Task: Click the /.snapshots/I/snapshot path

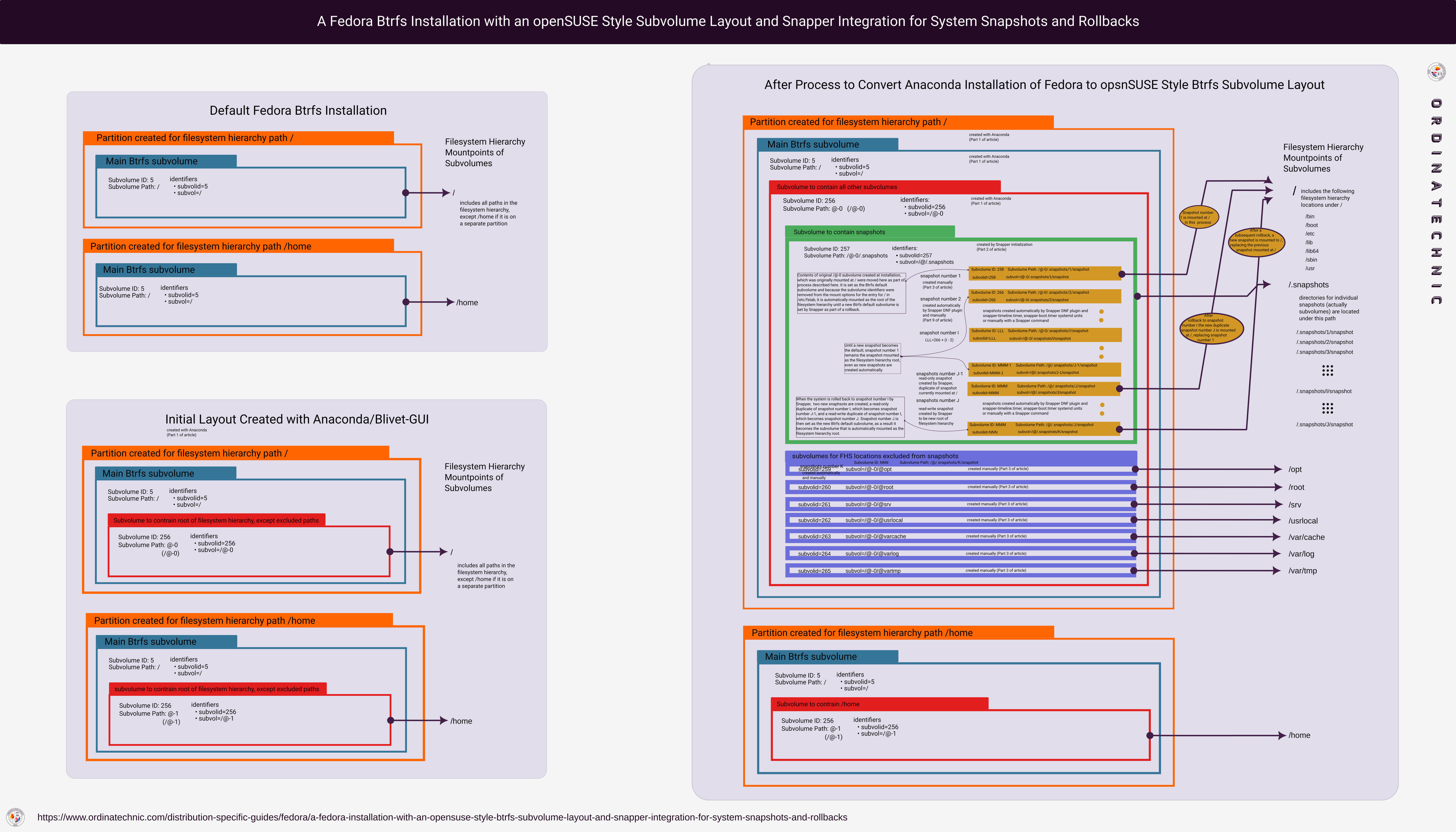Action: [x=1324, y=391]
